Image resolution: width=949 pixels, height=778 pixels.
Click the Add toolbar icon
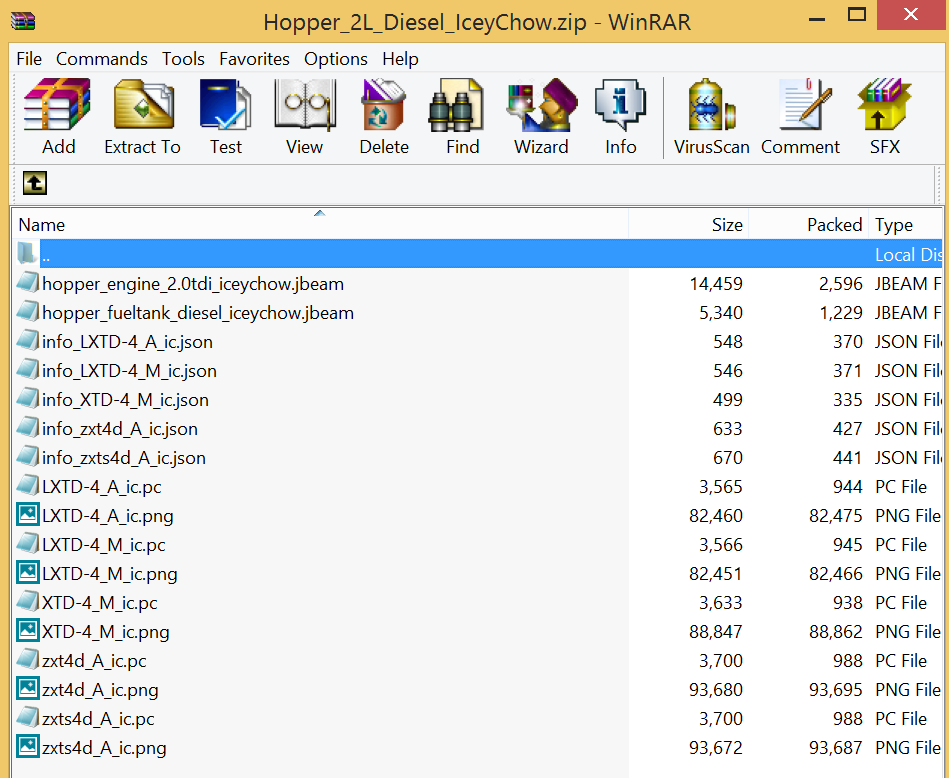pos(57,105)
